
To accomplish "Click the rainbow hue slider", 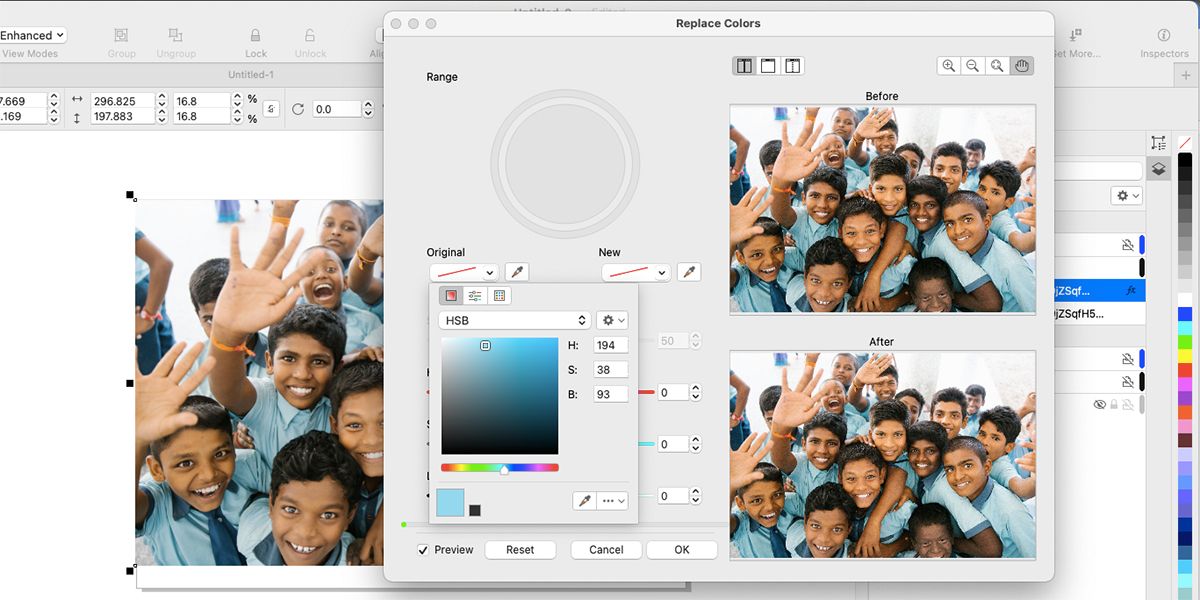I will pyautogui.click(x=500, y=467).
